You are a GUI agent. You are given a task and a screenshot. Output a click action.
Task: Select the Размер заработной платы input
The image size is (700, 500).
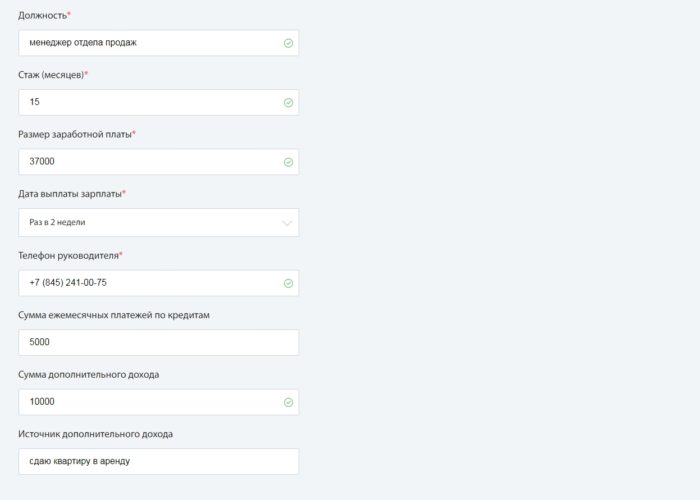click(x=150, y=162)
